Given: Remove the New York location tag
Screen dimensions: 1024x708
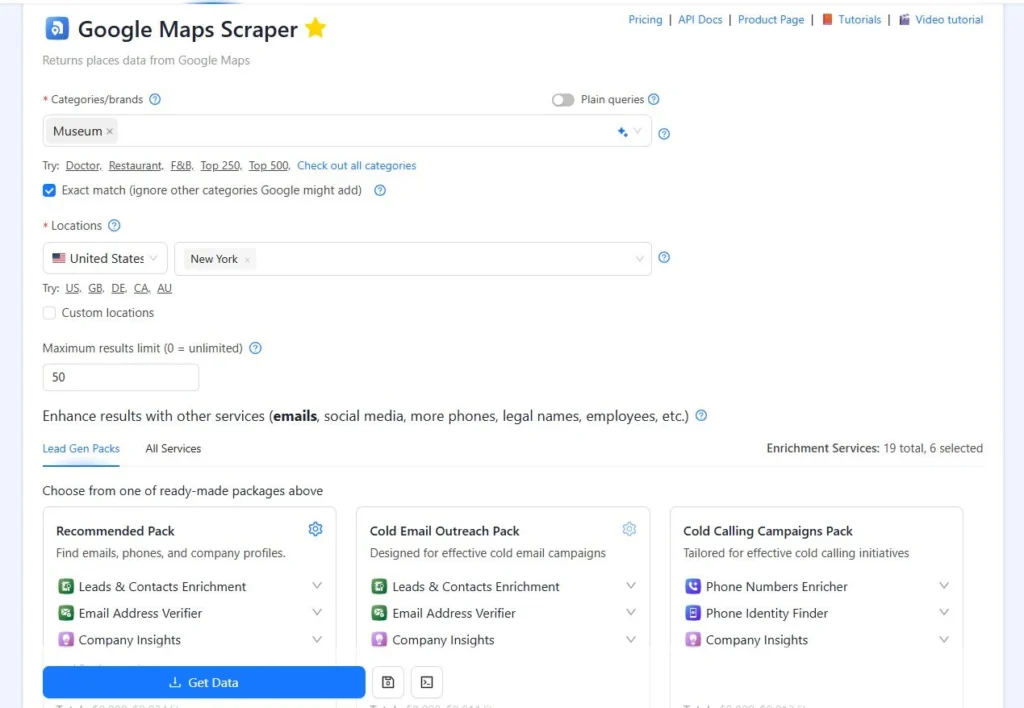Looking at the screenshot, I should click(x=247, y=260).
